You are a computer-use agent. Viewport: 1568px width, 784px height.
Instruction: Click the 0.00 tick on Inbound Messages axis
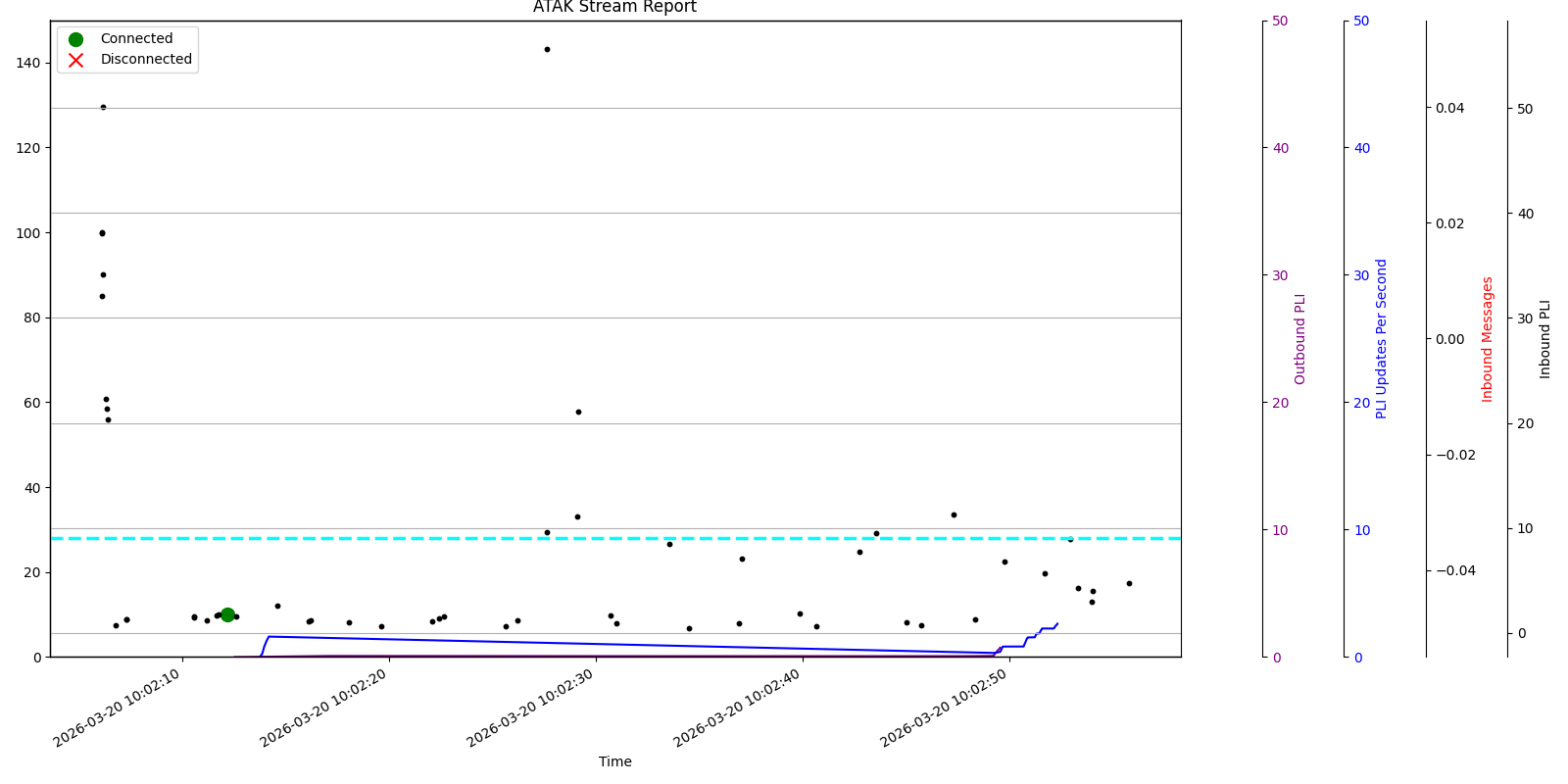(1449, 339)
